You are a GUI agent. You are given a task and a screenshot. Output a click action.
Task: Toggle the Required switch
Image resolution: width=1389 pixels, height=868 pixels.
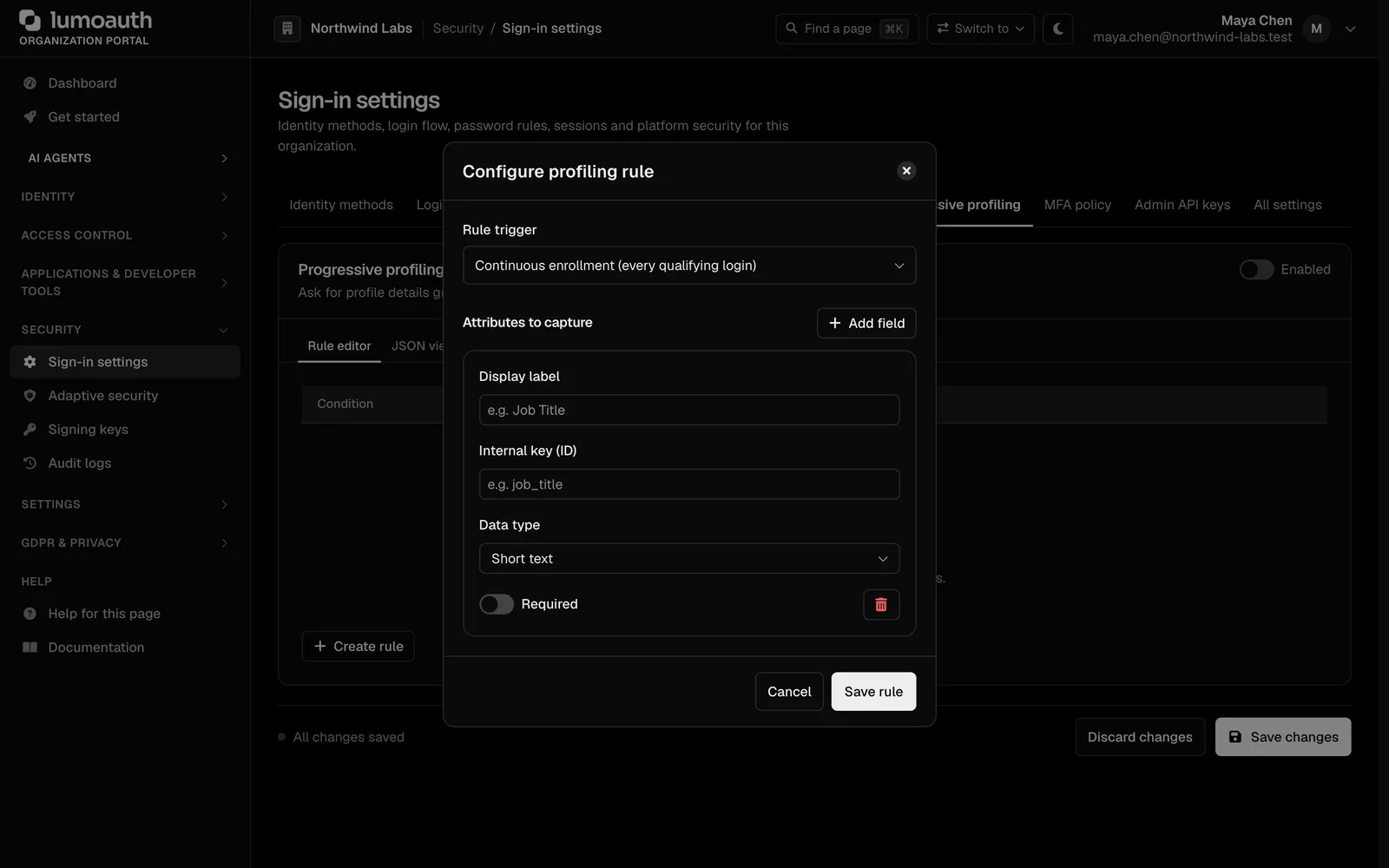(x=497, y=604)
